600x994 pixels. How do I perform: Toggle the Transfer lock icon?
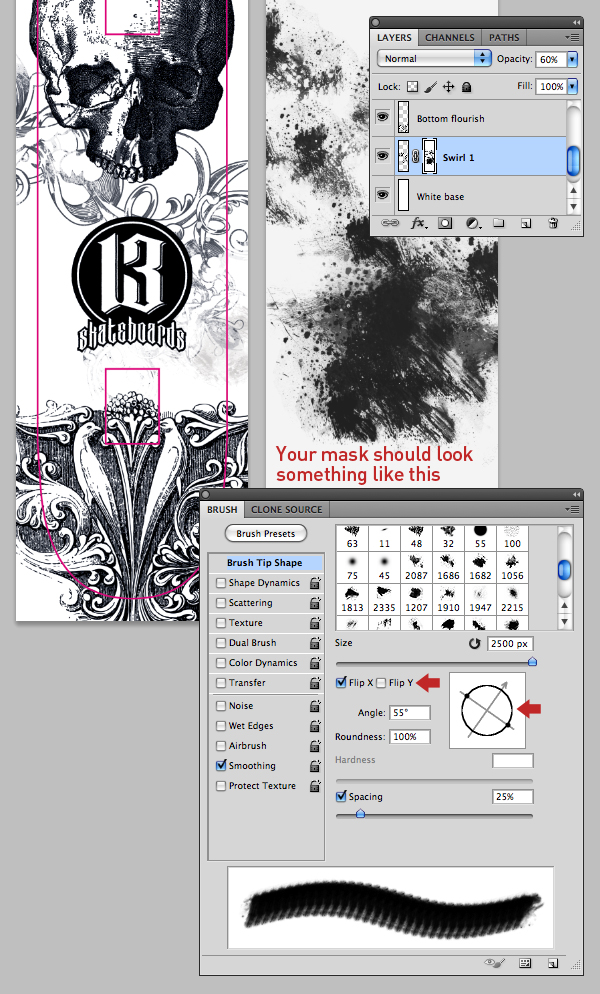pos(315,683)
